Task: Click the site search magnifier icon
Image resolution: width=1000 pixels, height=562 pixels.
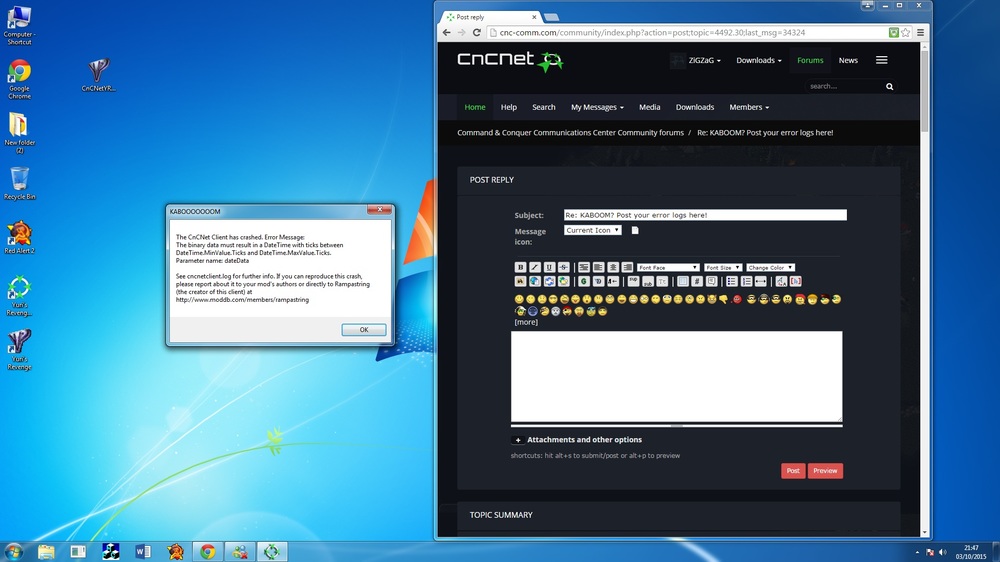Action: (890, 87)
